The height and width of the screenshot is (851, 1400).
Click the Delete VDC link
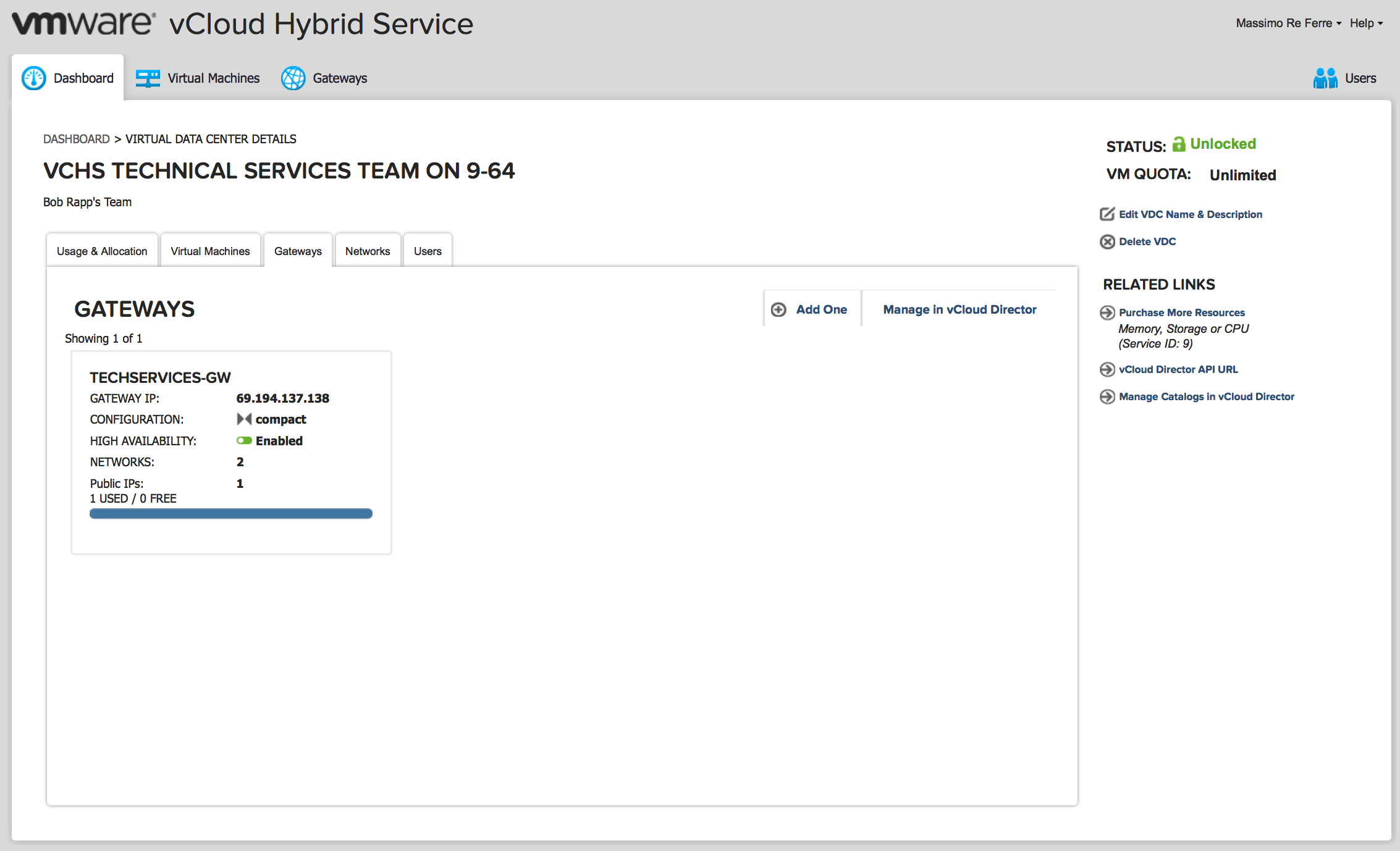click(x=1147, y=241)
